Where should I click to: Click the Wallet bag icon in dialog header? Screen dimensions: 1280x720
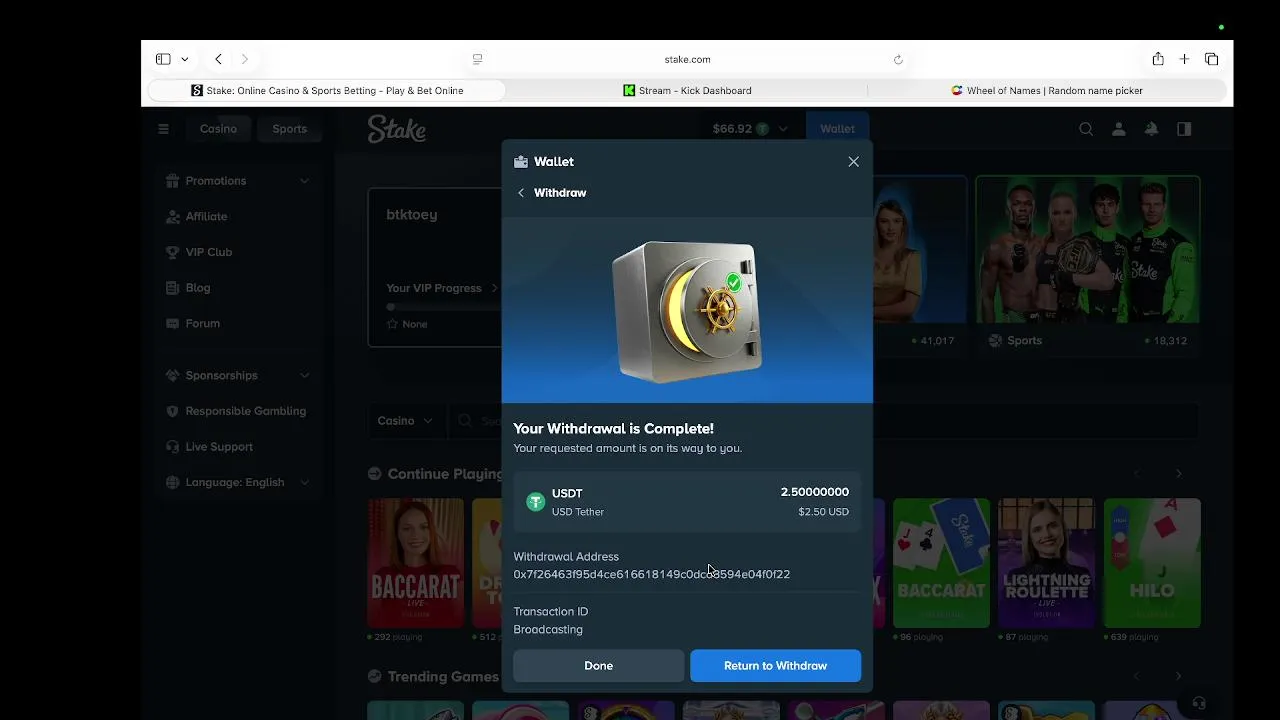coord(521,161)
